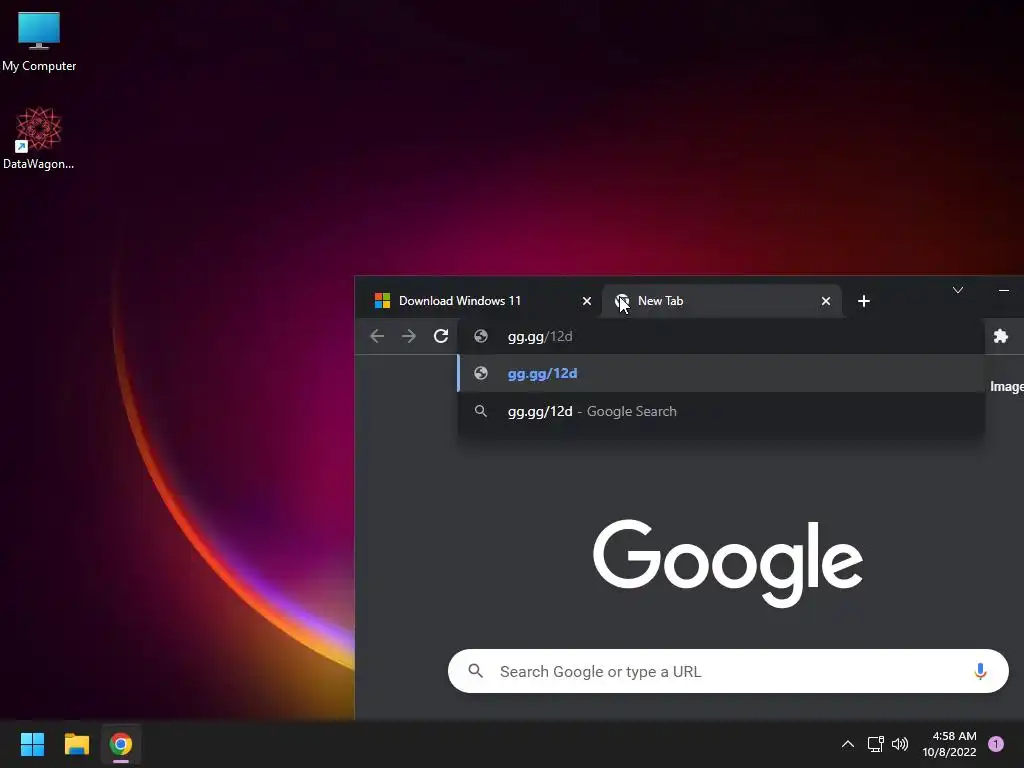Open the DataWagon desktop shortcut
1024x768 pixels.
pos(39,138)
